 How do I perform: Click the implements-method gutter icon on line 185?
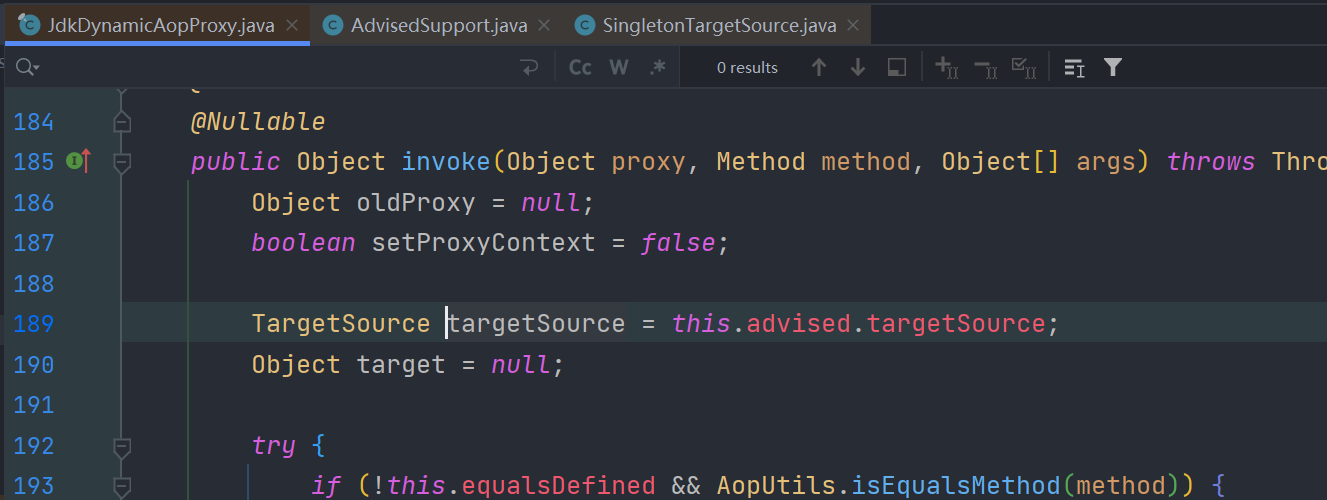78,160
